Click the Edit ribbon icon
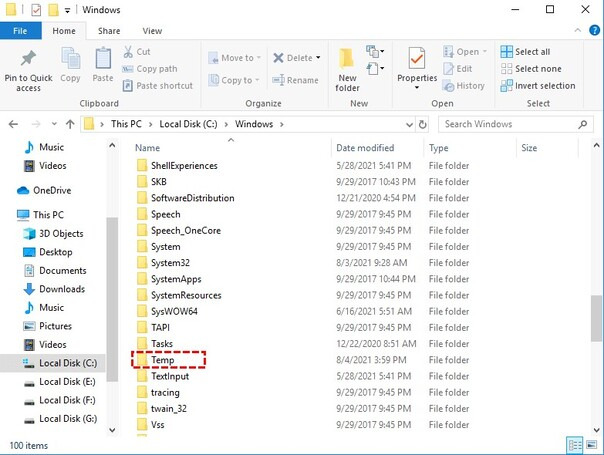604x455 pixels. pos(448,69)
